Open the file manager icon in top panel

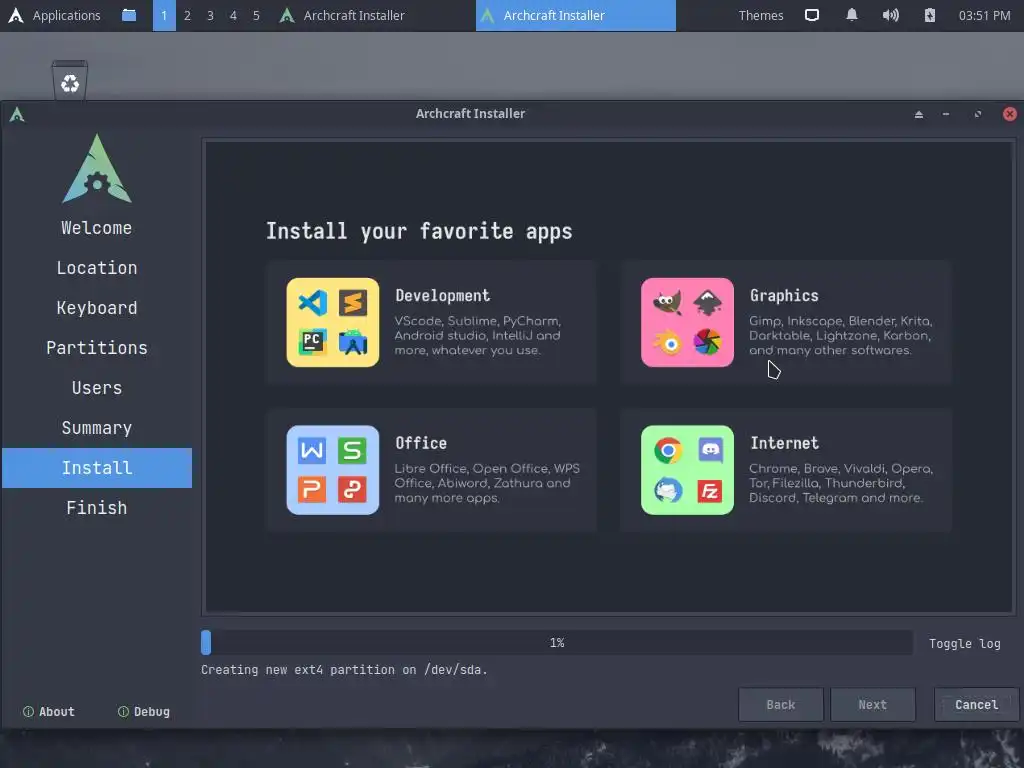(x=129, y=15)
